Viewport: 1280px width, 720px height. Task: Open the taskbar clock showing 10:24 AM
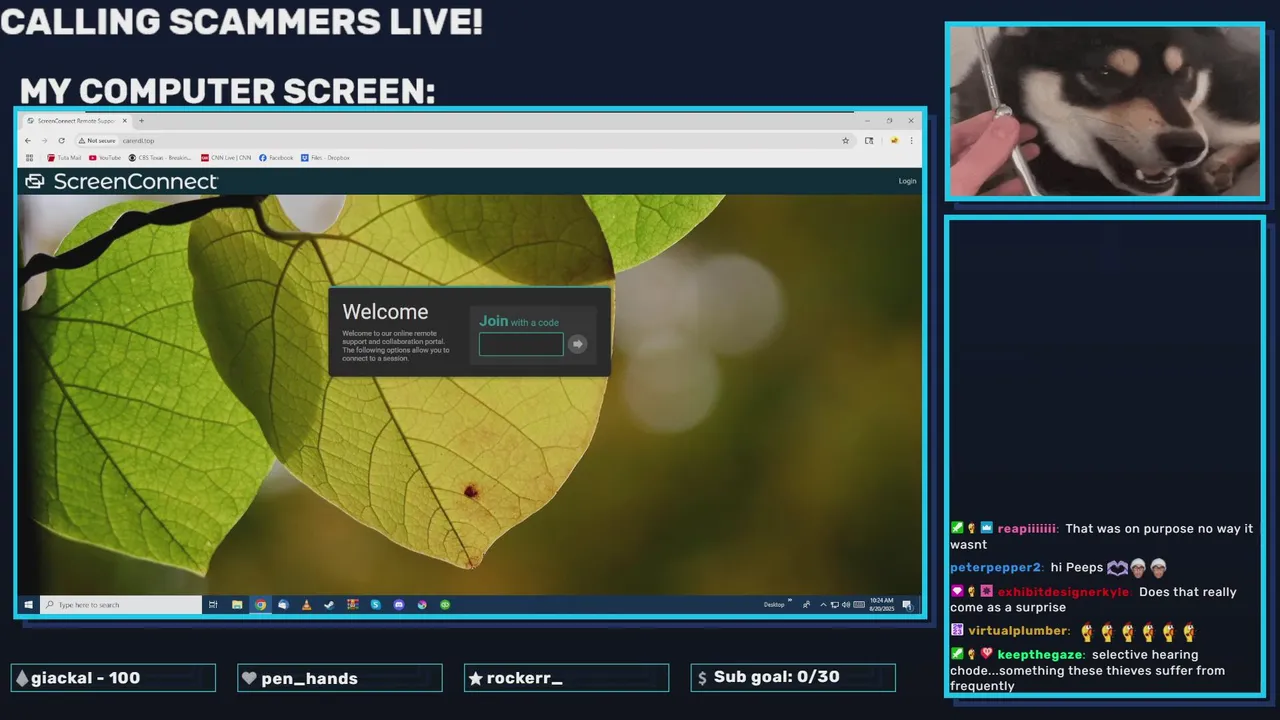point(882,605)
